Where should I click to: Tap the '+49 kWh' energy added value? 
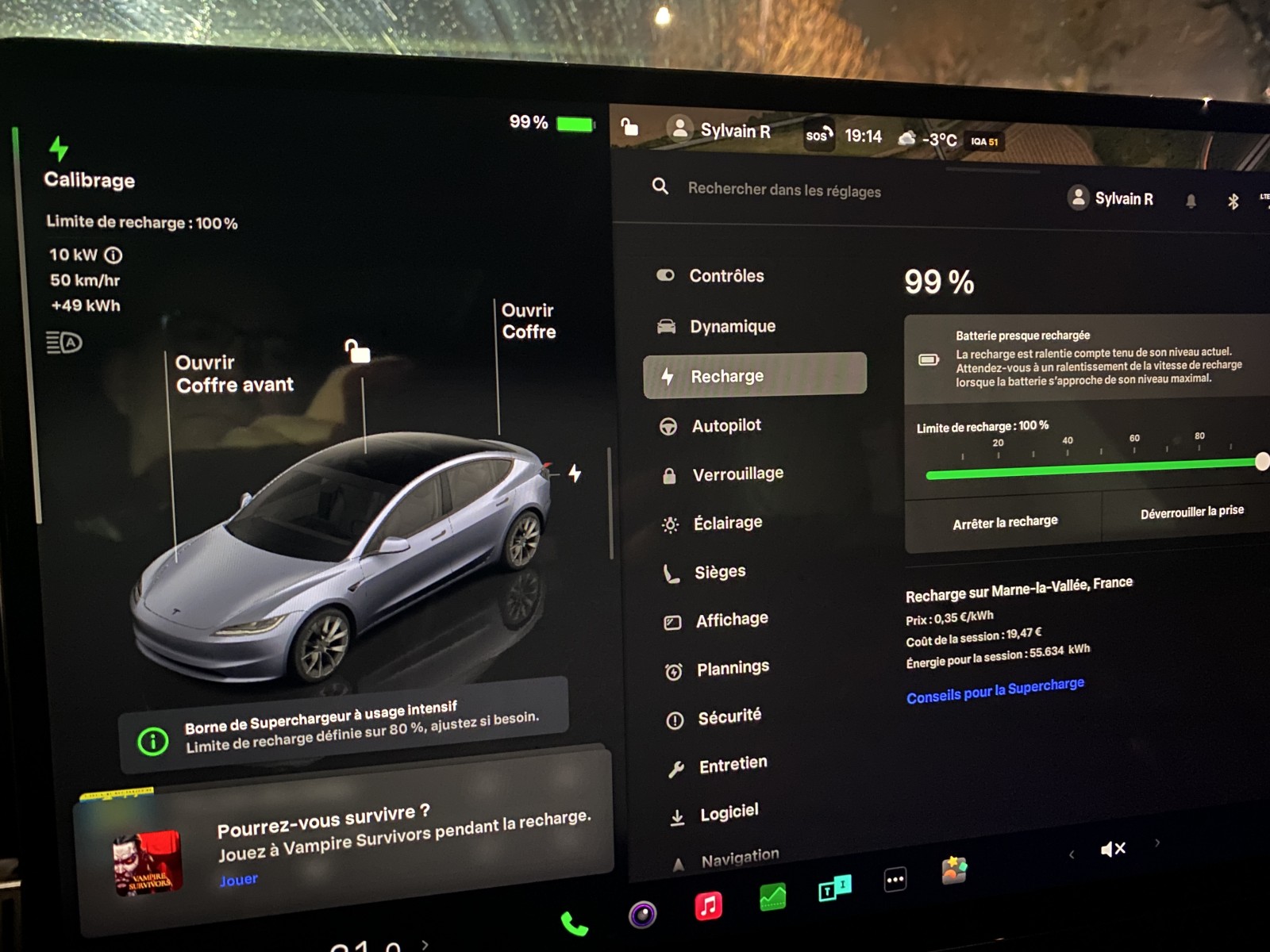pos(86,305)
